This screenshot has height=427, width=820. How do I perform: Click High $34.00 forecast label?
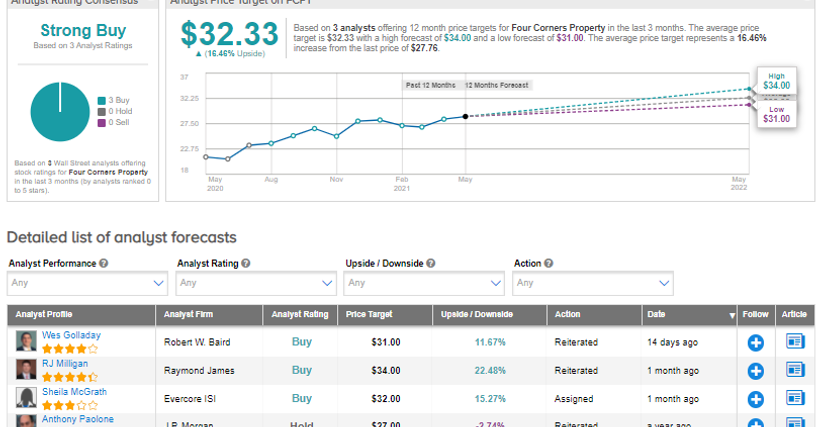[777, 81]
